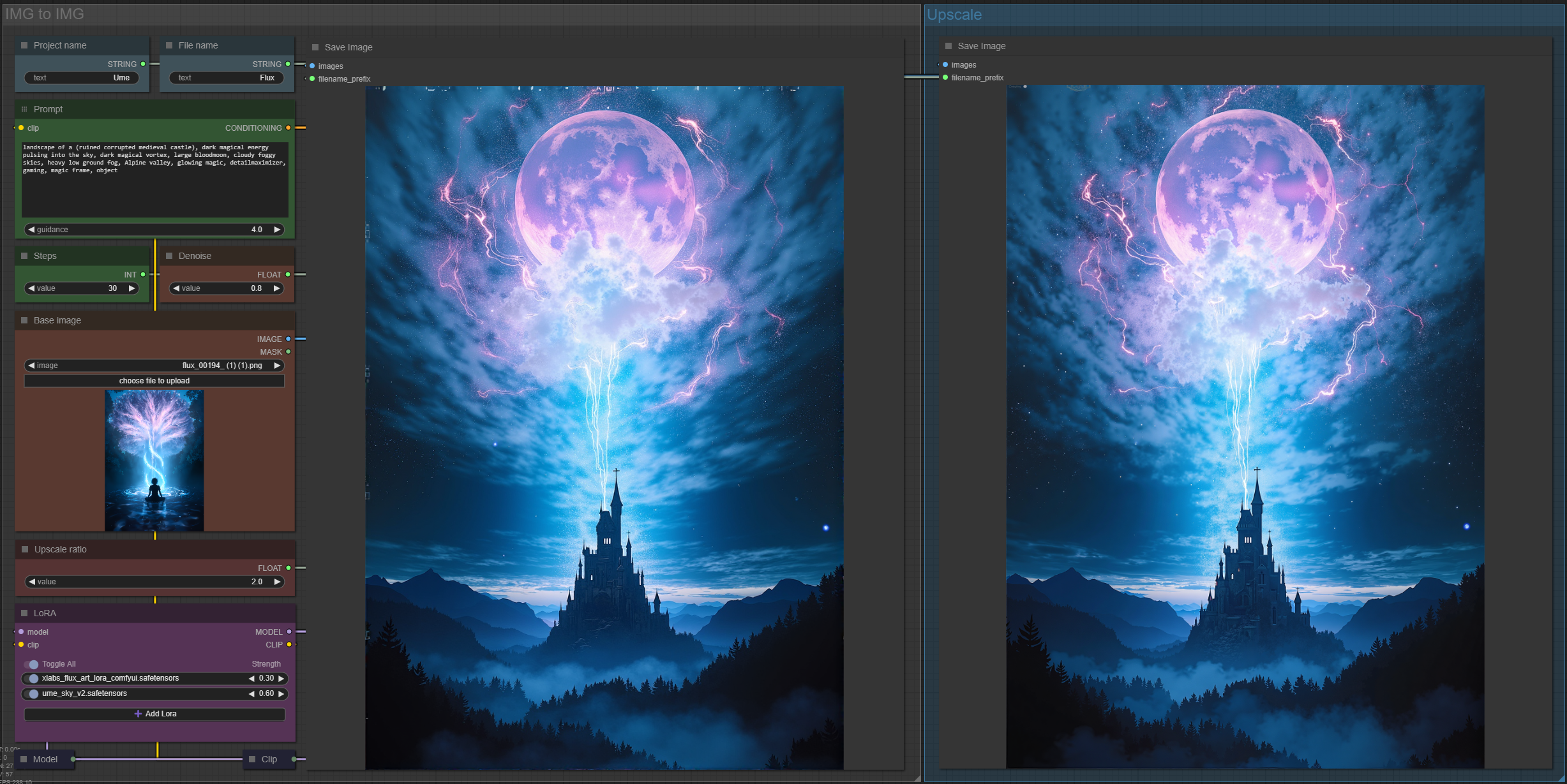Click the Upscale group title
Image resolution: width=1567 pixels, height=784 pixels.
pyautogui.click(x=954, y=15)
